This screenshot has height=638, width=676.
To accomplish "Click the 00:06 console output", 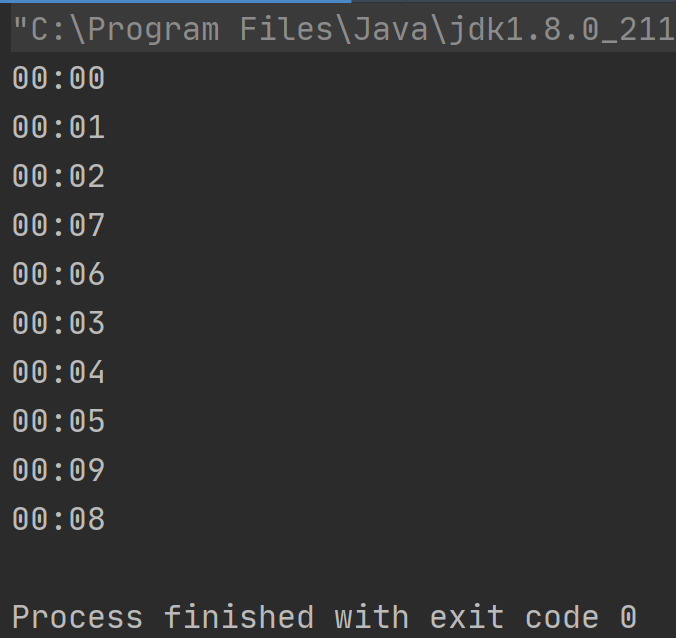I will pyautogui.click(x=59, y=274).
